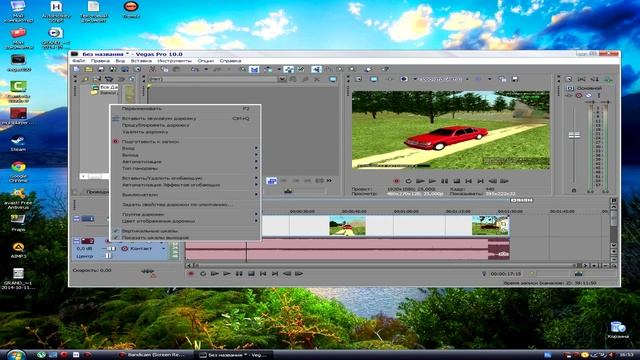Click Go to Start in timeline transport
The width and height of the screenshot is (640, 360).
pyautogui.click(x=263, y=273)
